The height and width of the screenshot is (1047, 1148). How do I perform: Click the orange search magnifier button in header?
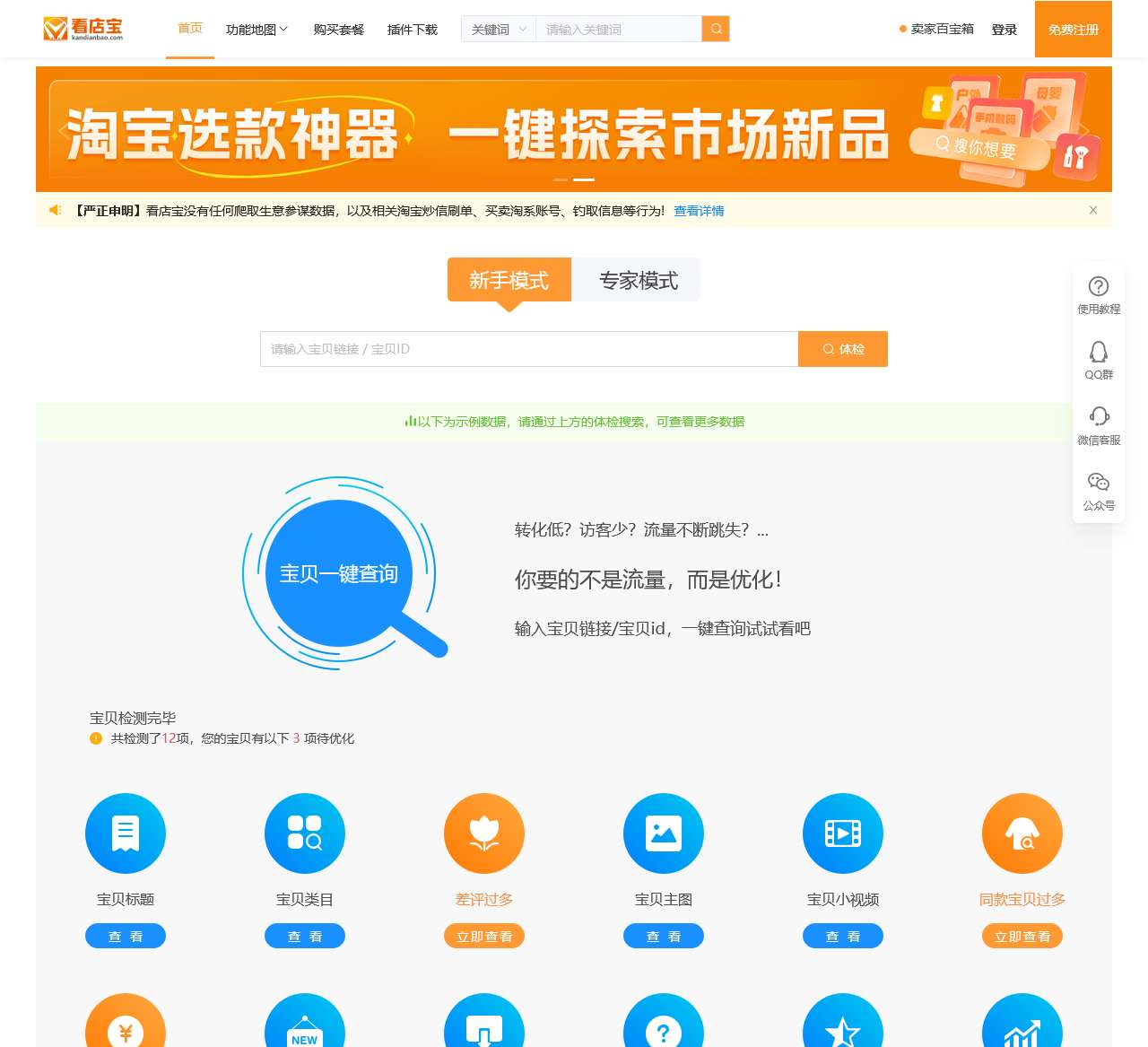[x=716, y=29]
